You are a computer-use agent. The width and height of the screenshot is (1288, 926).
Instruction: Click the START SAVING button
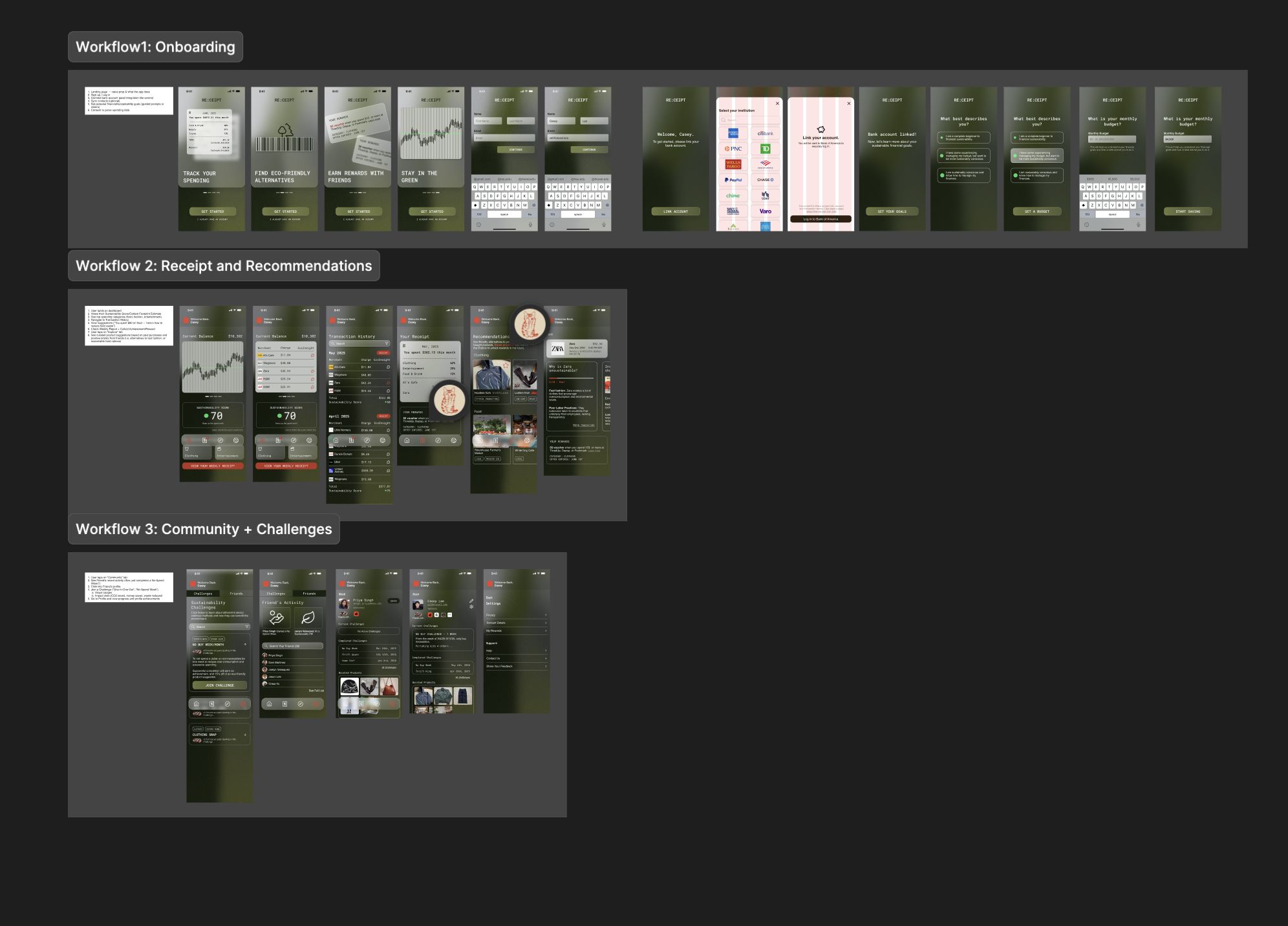tap(1188, 211)
